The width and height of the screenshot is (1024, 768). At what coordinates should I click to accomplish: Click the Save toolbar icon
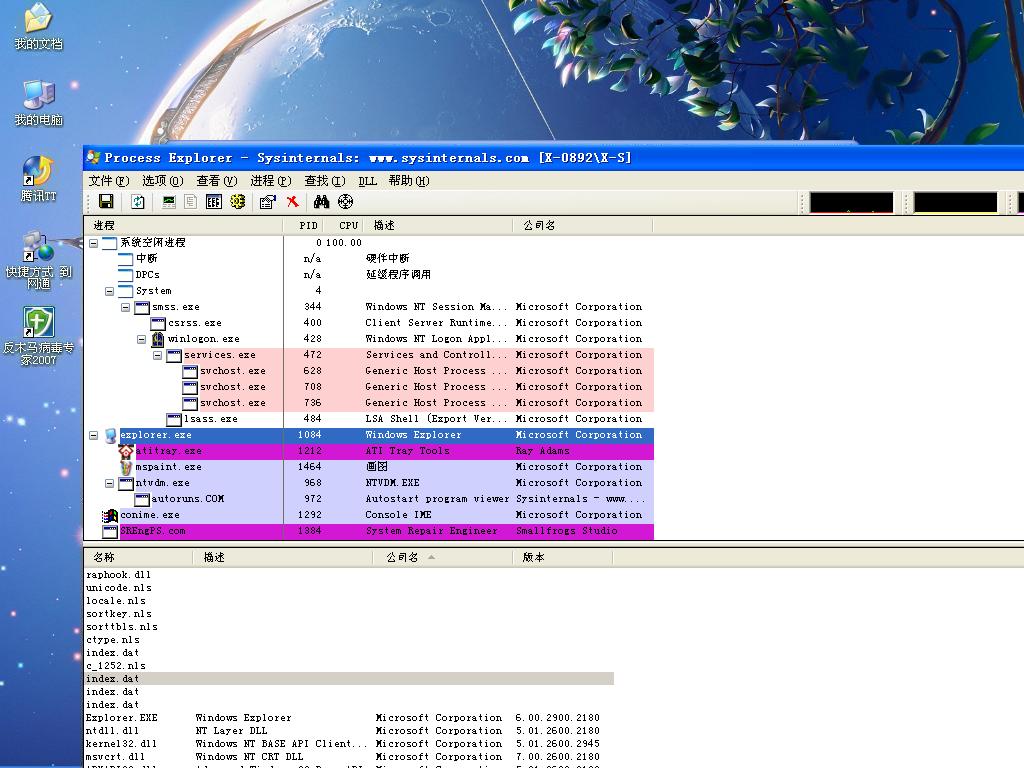[106, 202]
